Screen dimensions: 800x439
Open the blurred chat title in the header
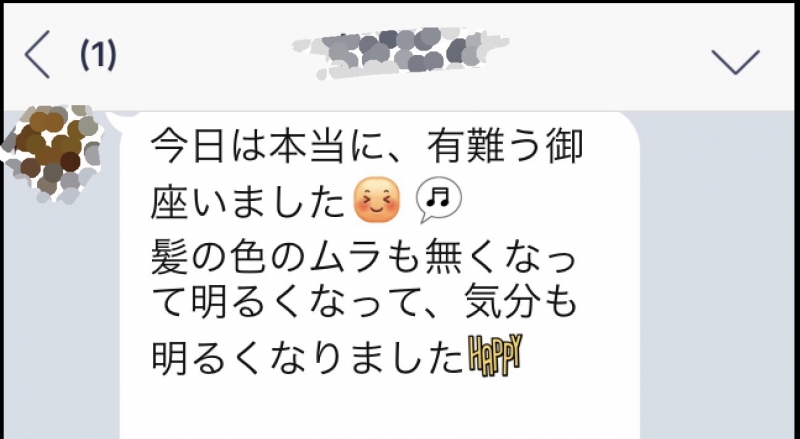pyautogui.click(x=402, y=53)
